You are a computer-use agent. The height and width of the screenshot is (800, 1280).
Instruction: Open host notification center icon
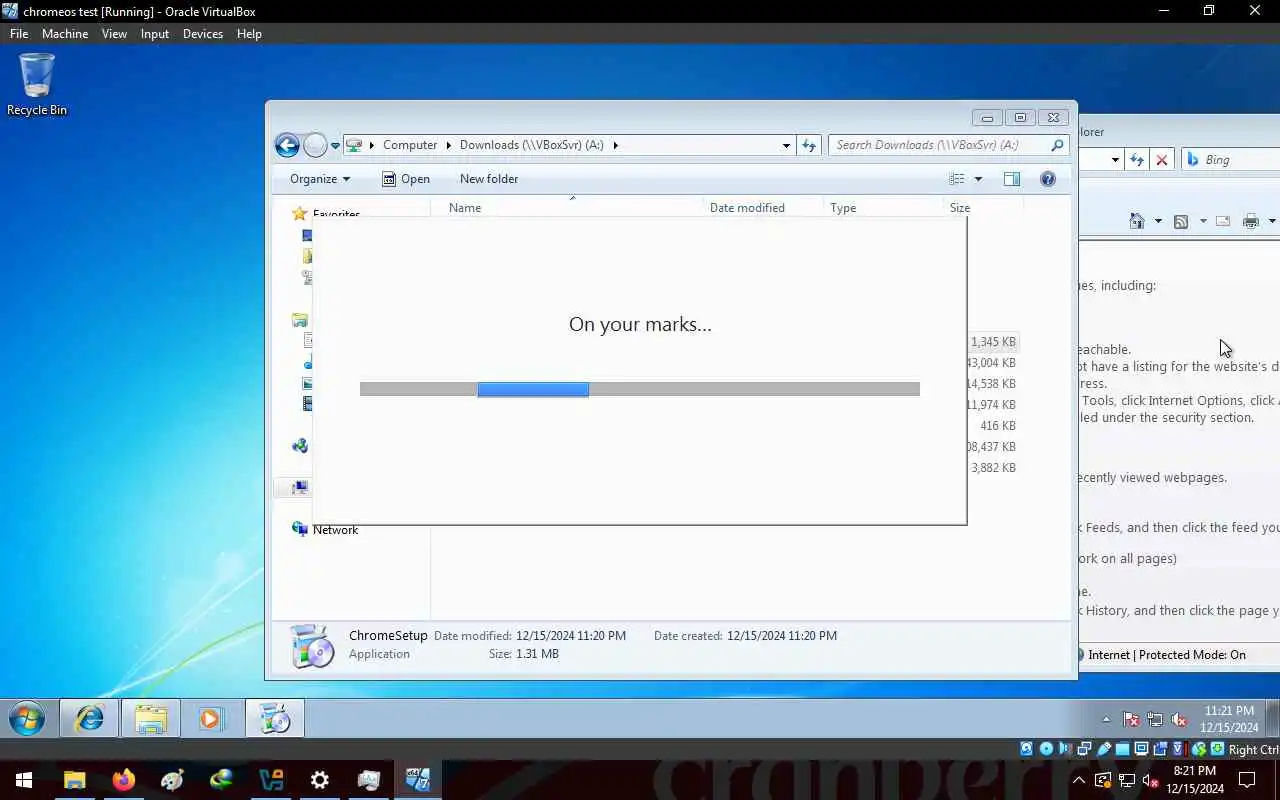1247,780
